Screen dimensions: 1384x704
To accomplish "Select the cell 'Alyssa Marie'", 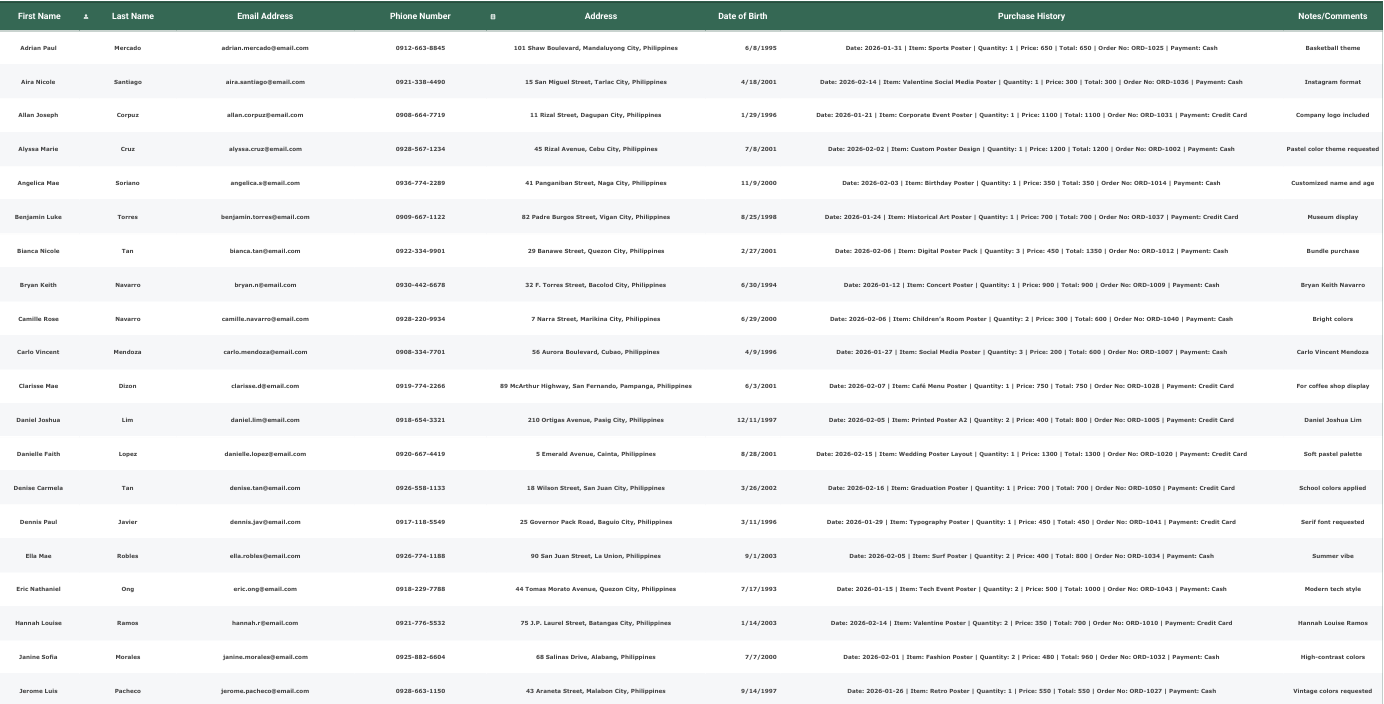I will pyautogui.click(x=39, y=149).
